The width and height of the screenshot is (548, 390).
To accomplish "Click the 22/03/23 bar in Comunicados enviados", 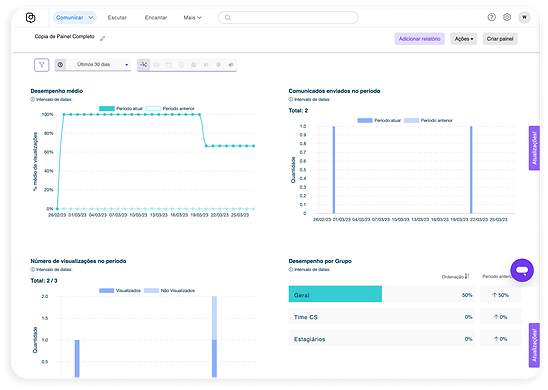I will tap(471, 170).
